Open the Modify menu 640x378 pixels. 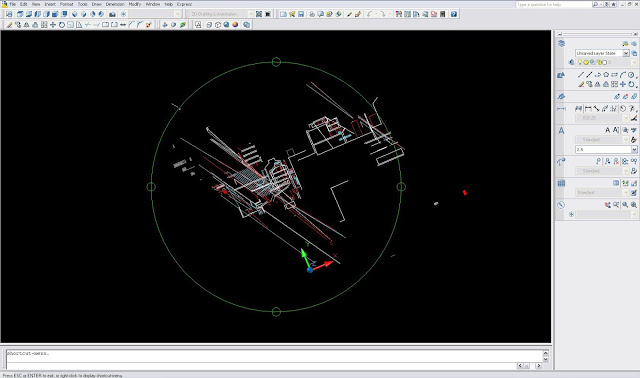click(135, 4)
